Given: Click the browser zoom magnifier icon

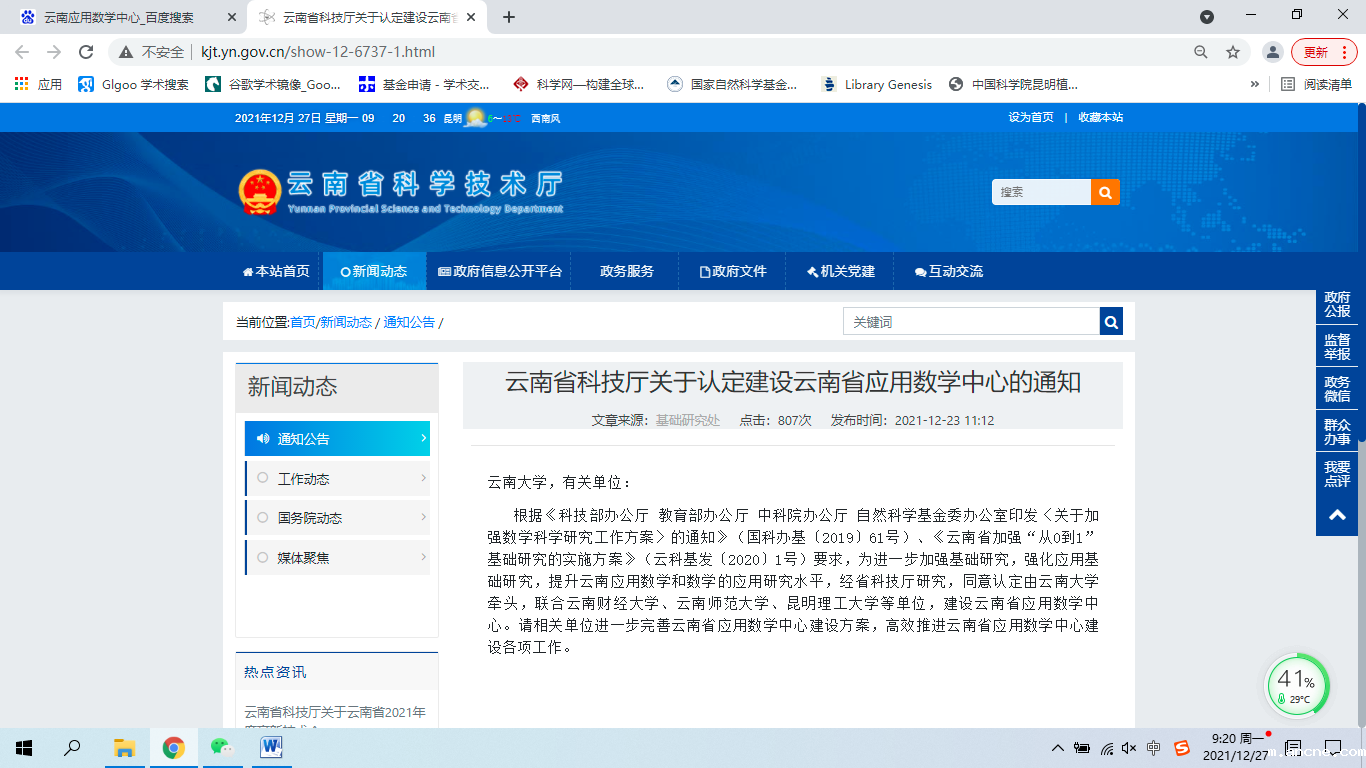Looking at the screenshot, I should click(1201, 52).
